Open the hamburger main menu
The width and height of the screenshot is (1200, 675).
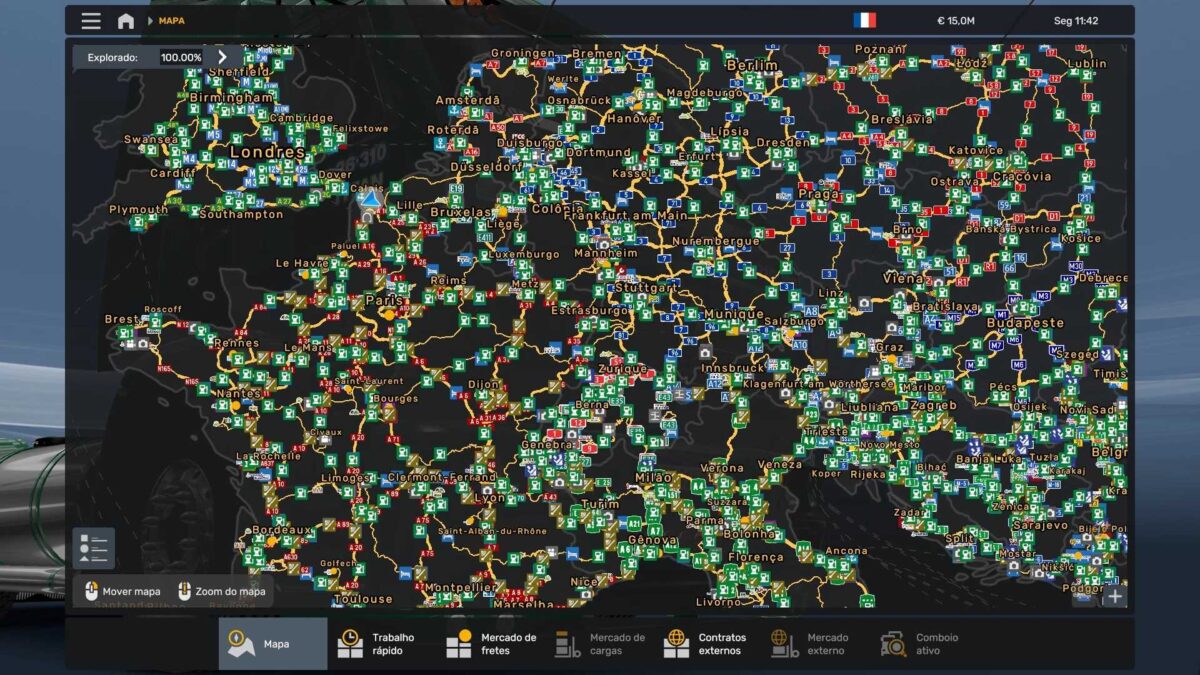point(91,21)
